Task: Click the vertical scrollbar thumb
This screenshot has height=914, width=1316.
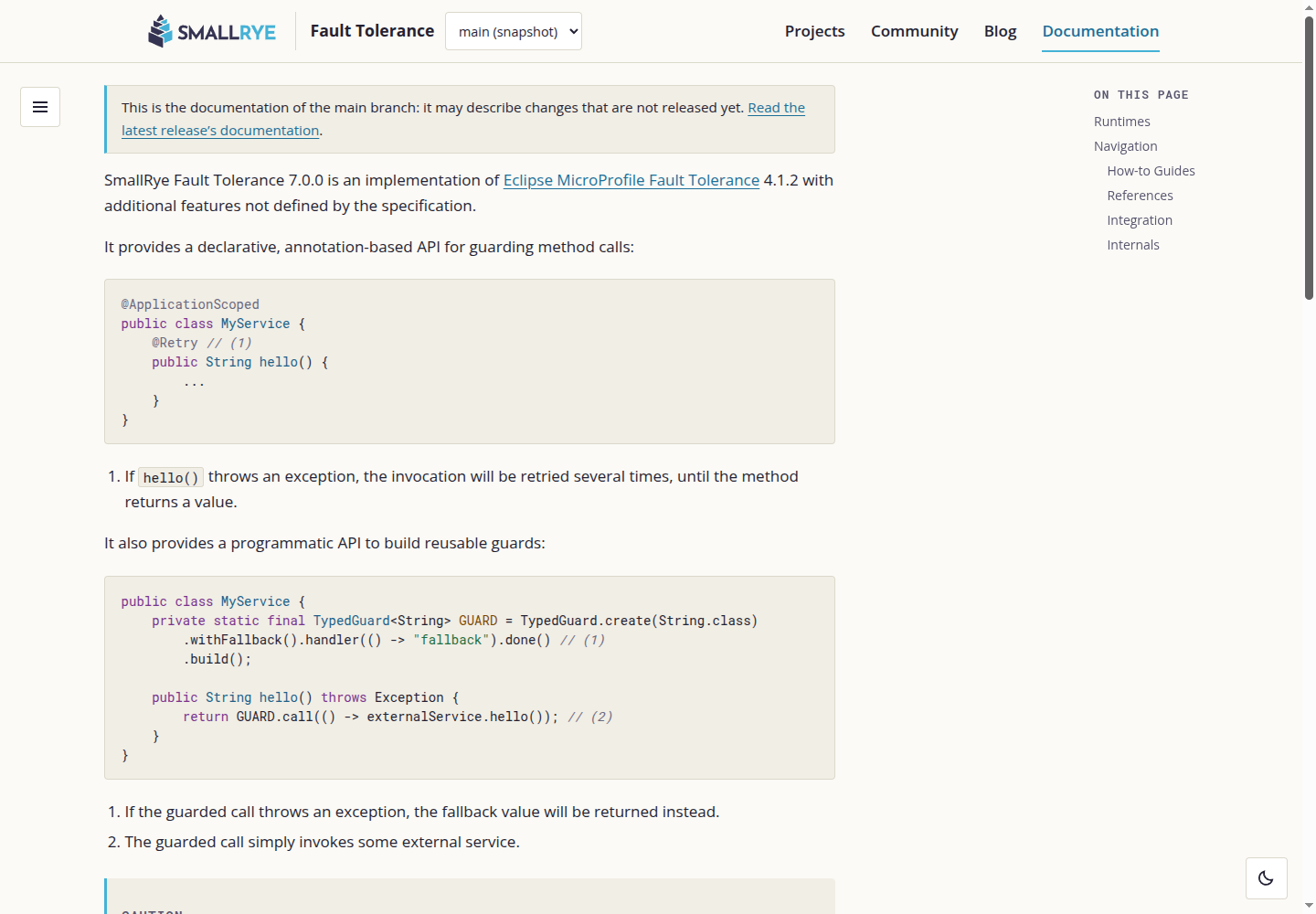Action: 1309,157
